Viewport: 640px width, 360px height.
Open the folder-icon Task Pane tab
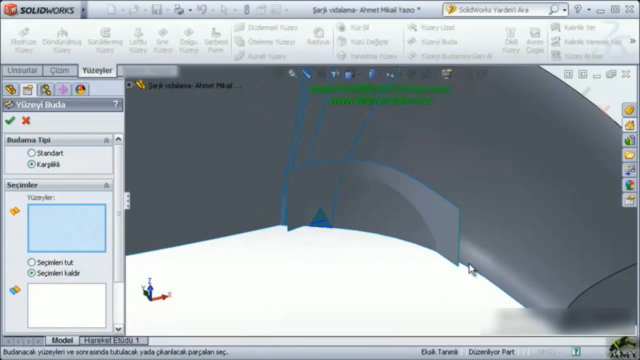click(x=629, y=155)
